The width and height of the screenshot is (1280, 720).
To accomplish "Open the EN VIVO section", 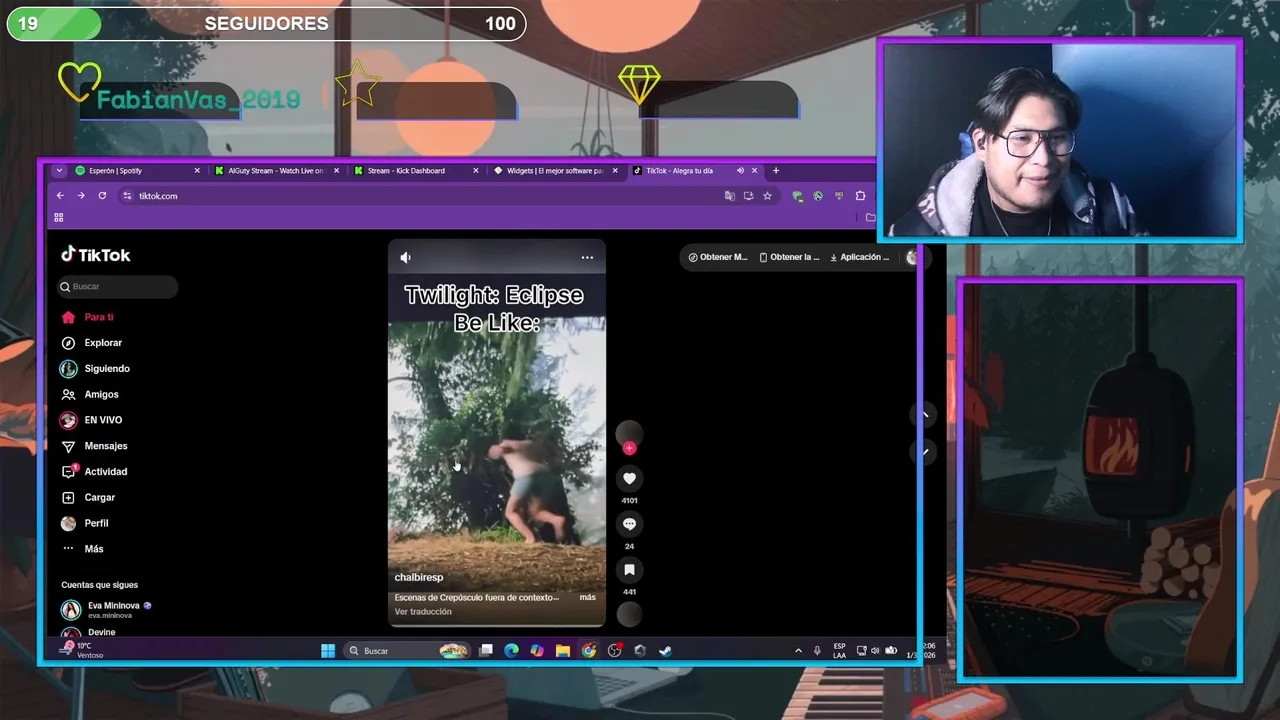I will 103,420.
